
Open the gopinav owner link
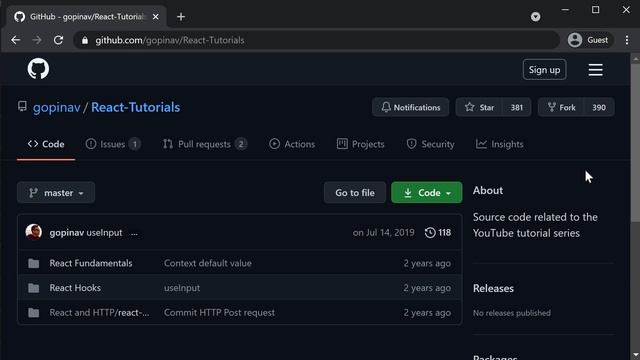coord(57,107)
